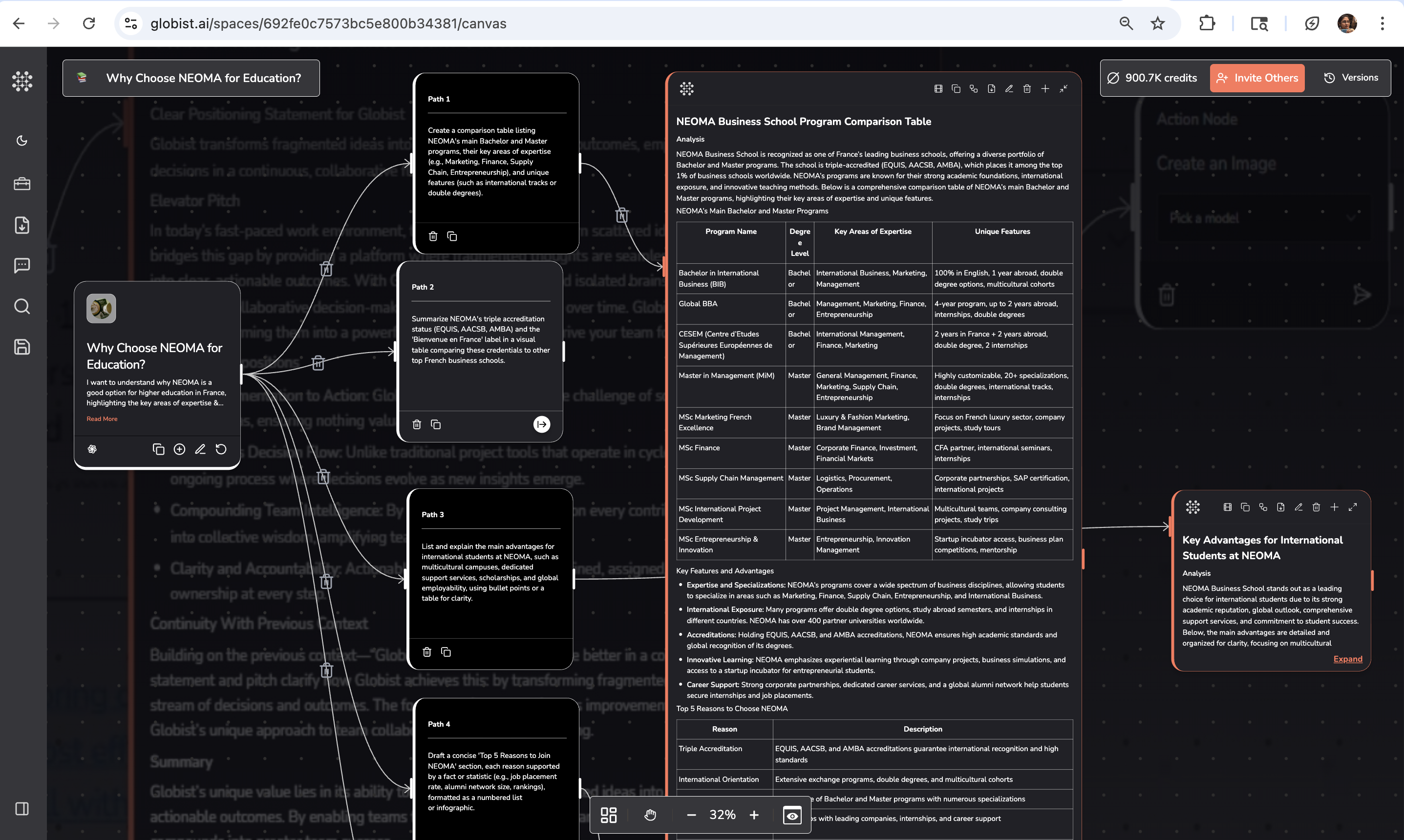Toggle the eye preview mode in bottom toolbar
The height and width of the screenshot is (840, 1404).
coord(792,815)
